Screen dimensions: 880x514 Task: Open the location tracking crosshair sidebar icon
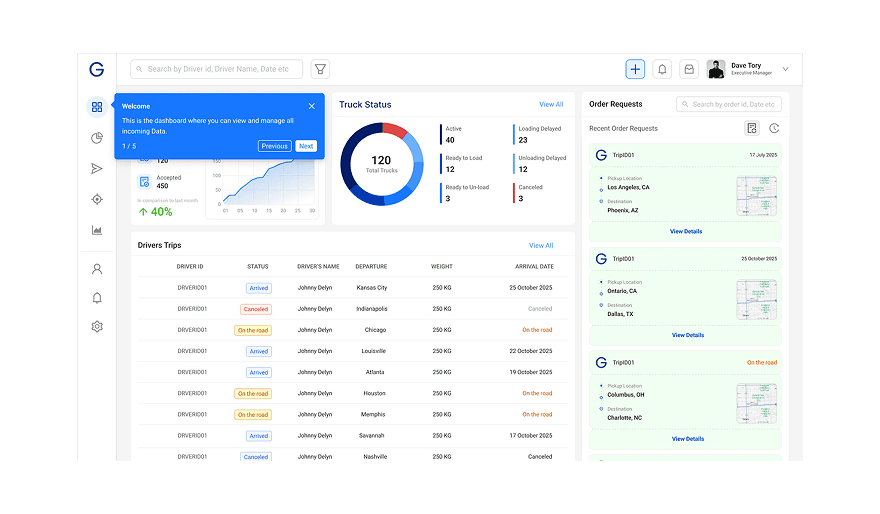pos(97,199)
